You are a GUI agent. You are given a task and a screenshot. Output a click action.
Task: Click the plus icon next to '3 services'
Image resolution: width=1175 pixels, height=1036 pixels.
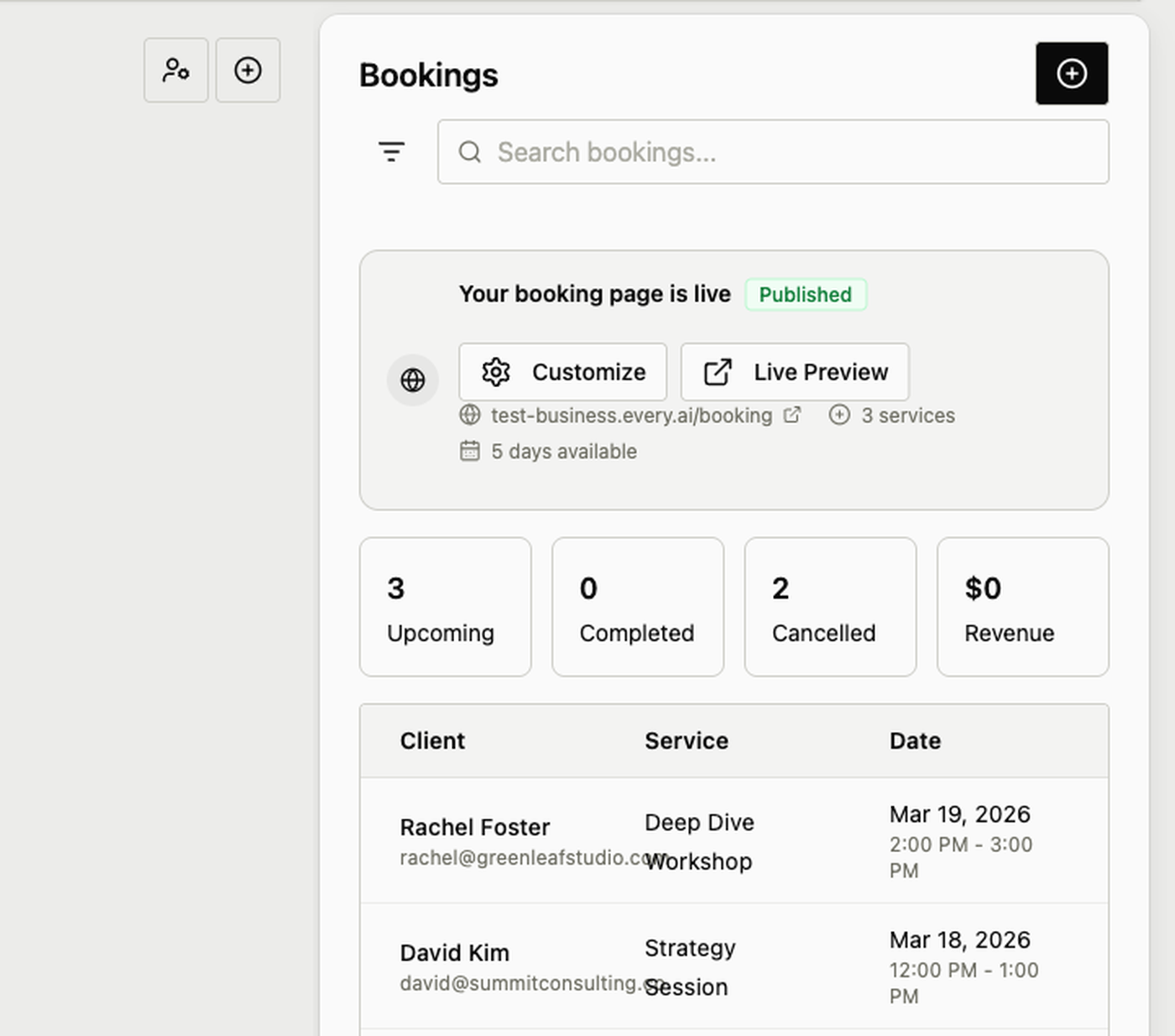(839, 415)
